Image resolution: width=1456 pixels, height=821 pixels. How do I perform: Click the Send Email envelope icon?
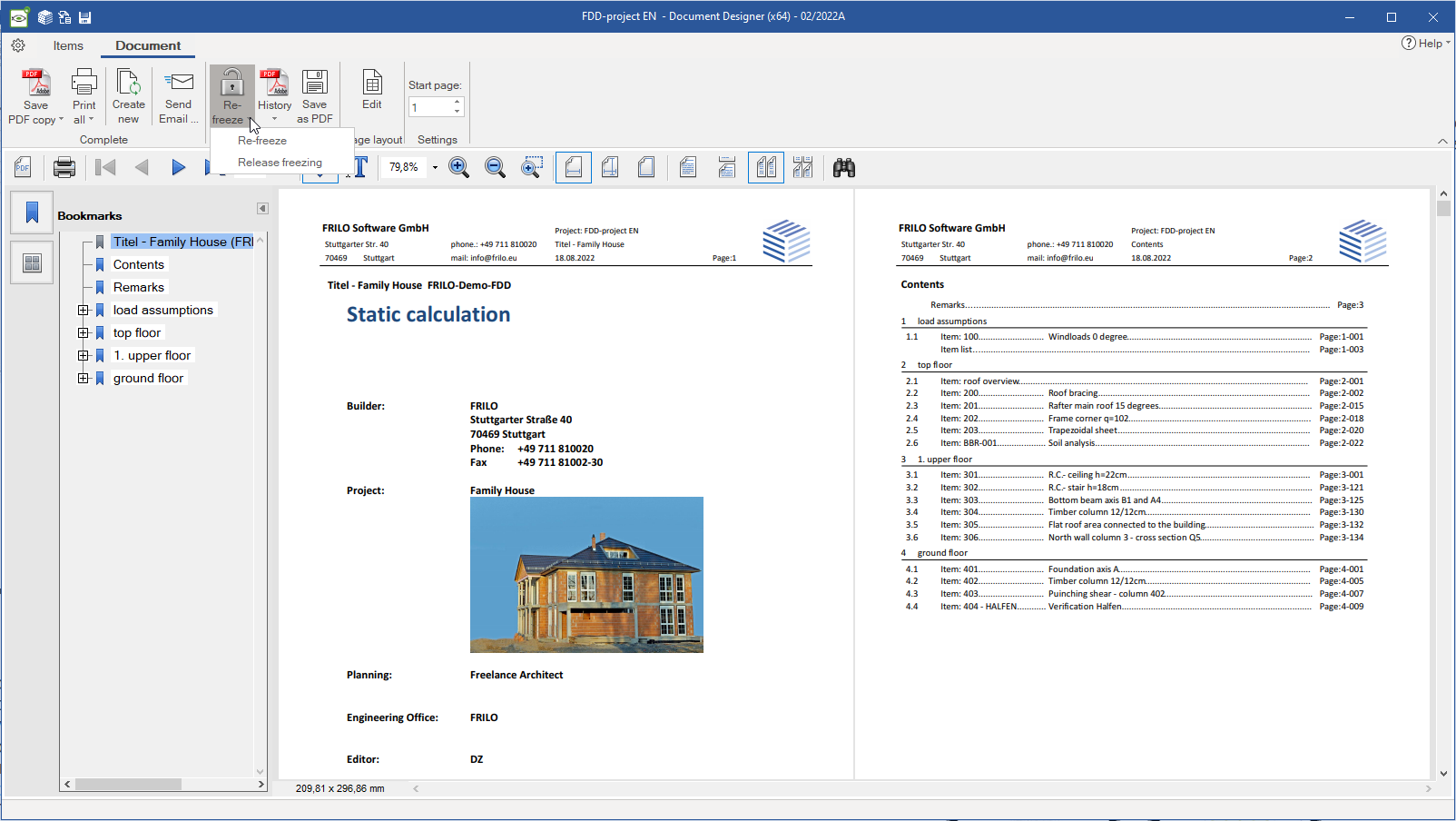click(x=179, y=83)
